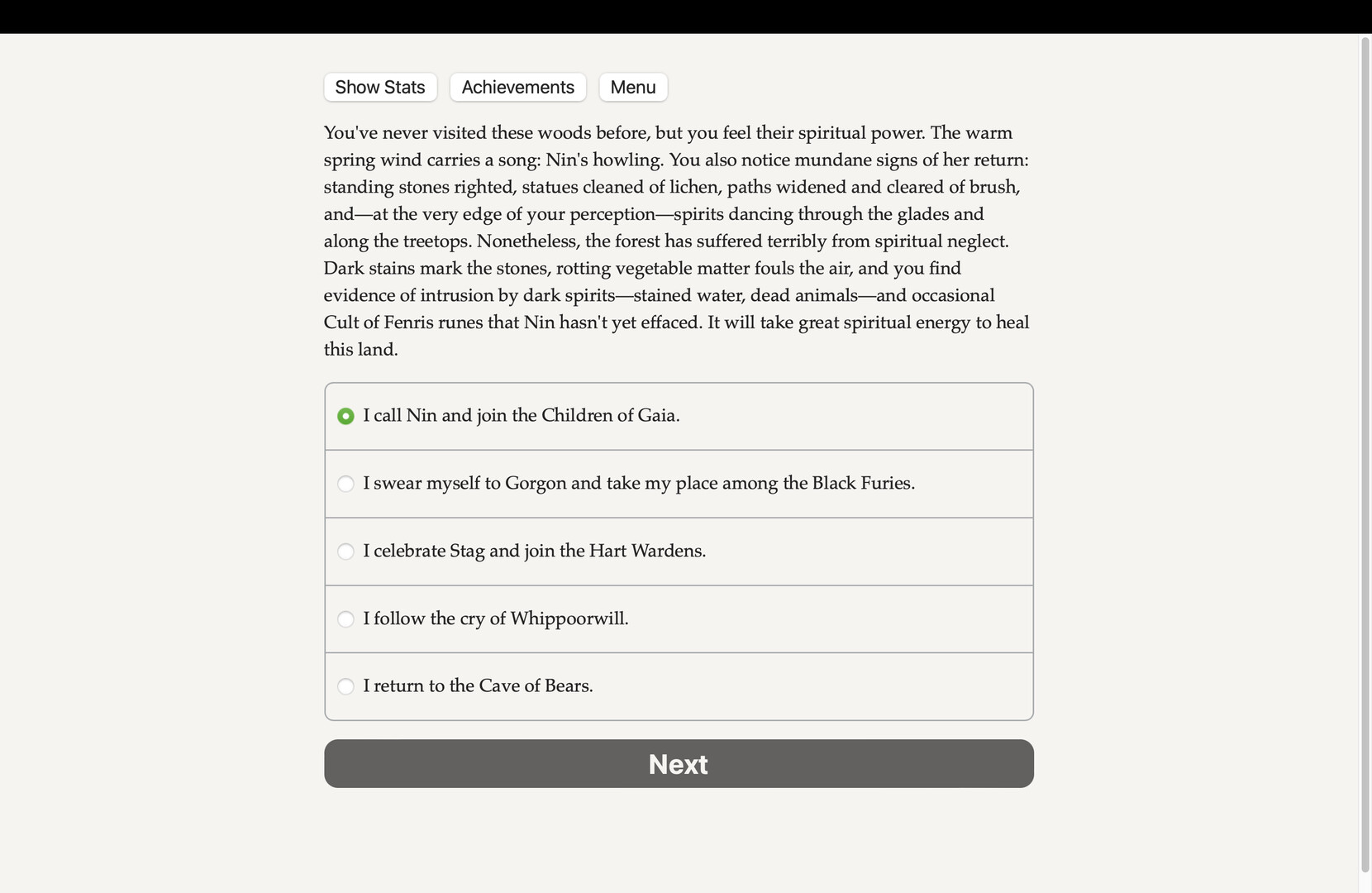
Task: Click the Show Stats character panel link
Action: 379,87
